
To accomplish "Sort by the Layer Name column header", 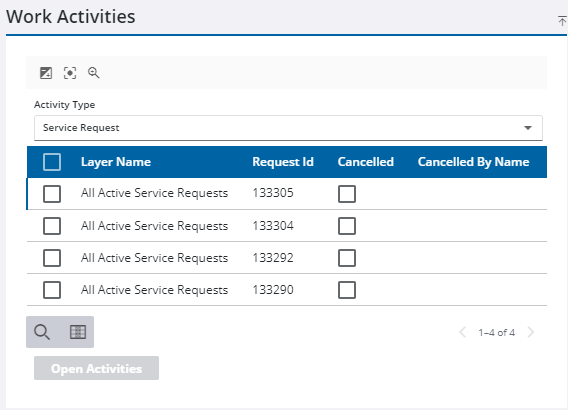I will [116, 162].
